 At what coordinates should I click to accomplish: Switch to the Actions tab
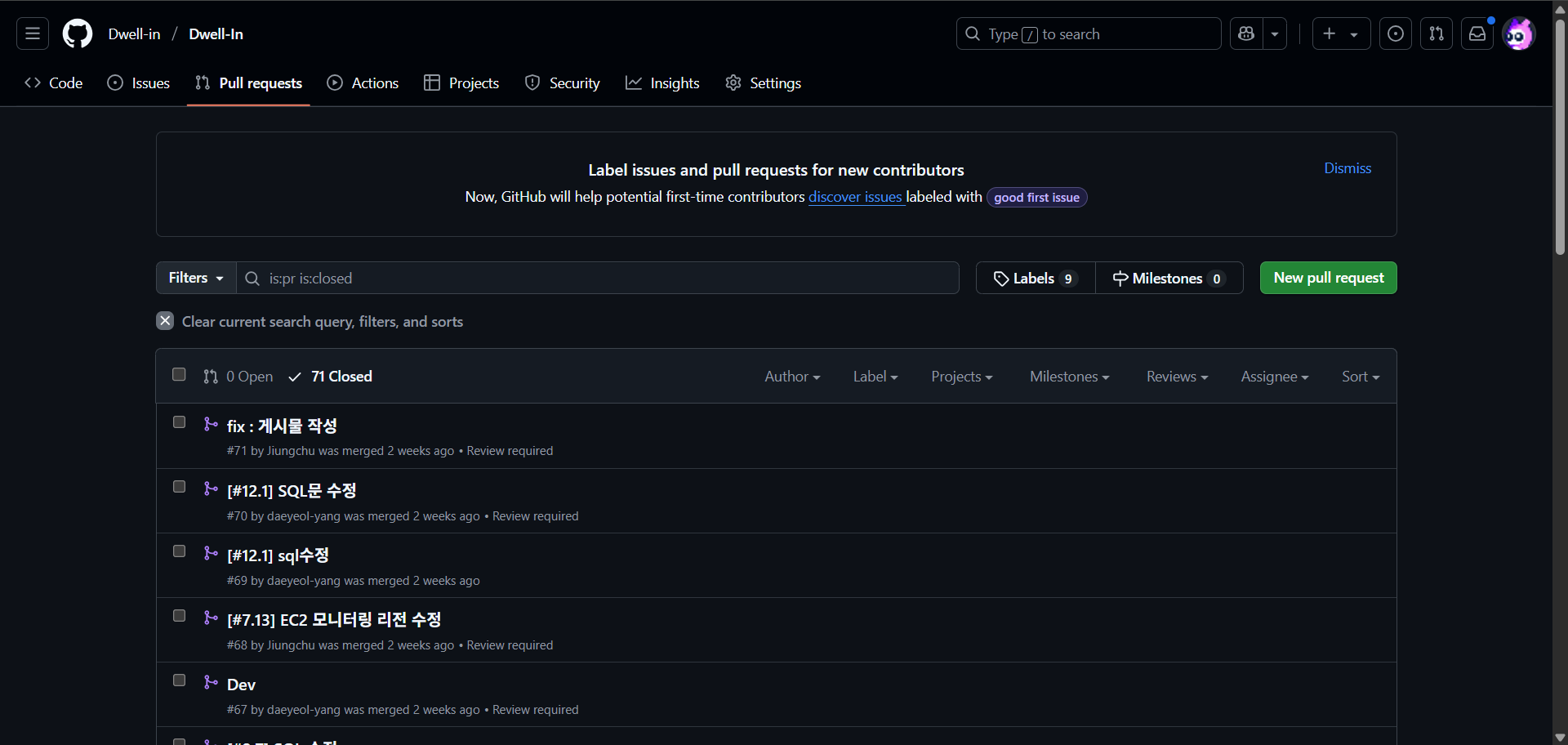coord(363,83)
